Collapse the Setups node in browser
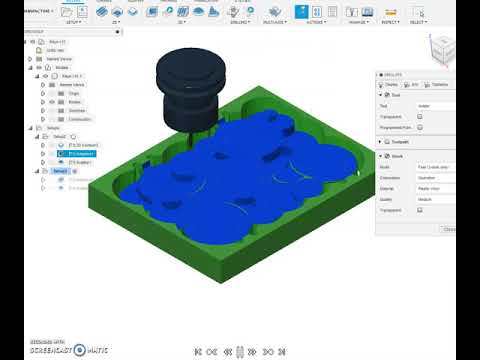 point(30,128)
